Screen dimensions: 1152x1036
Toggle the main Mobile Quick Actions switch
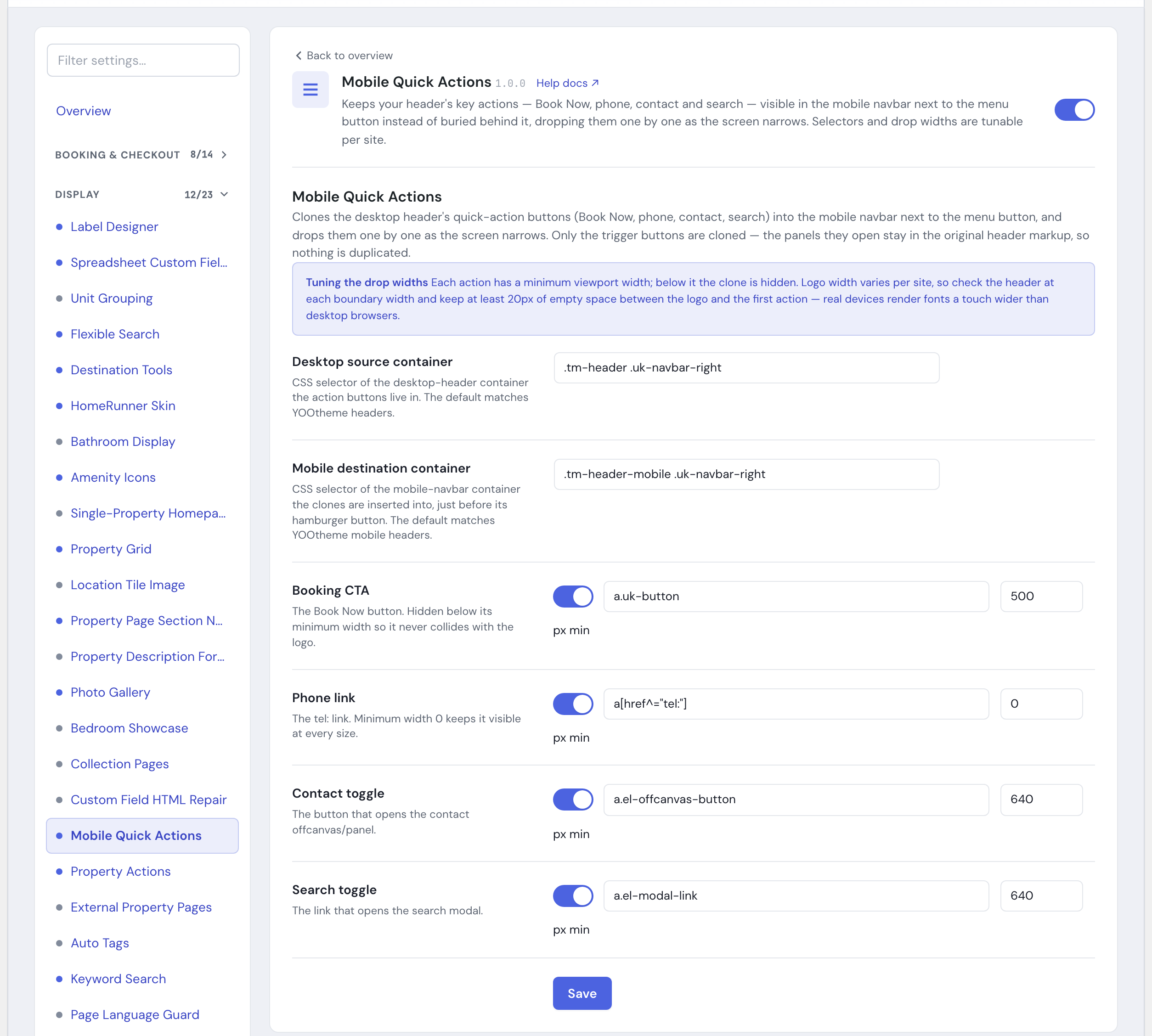pos(1074,109)
